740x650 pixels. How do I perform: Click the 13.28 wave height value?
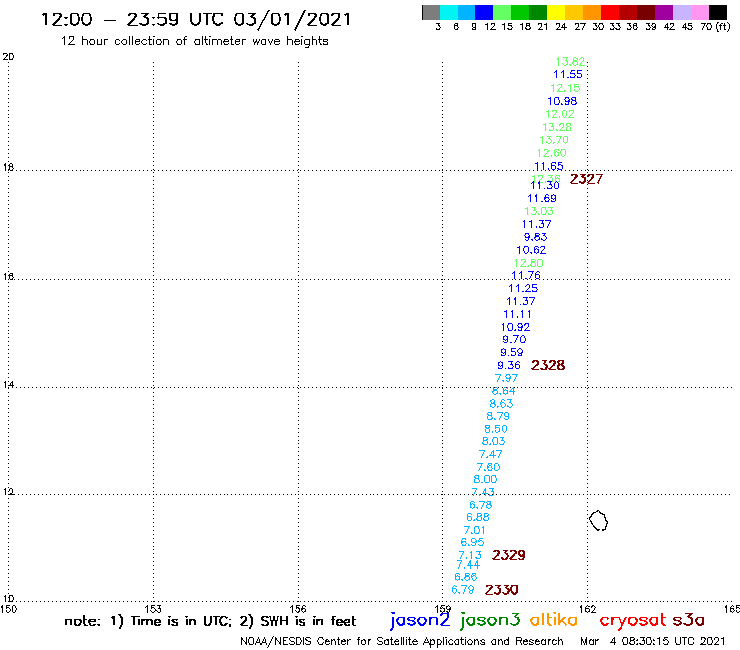point(557,127)
